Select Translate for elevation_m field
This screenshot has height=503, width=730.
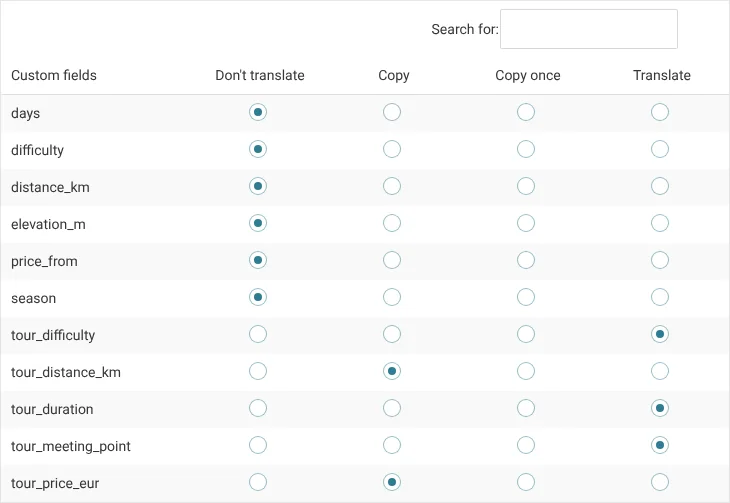tap(660, 223)
